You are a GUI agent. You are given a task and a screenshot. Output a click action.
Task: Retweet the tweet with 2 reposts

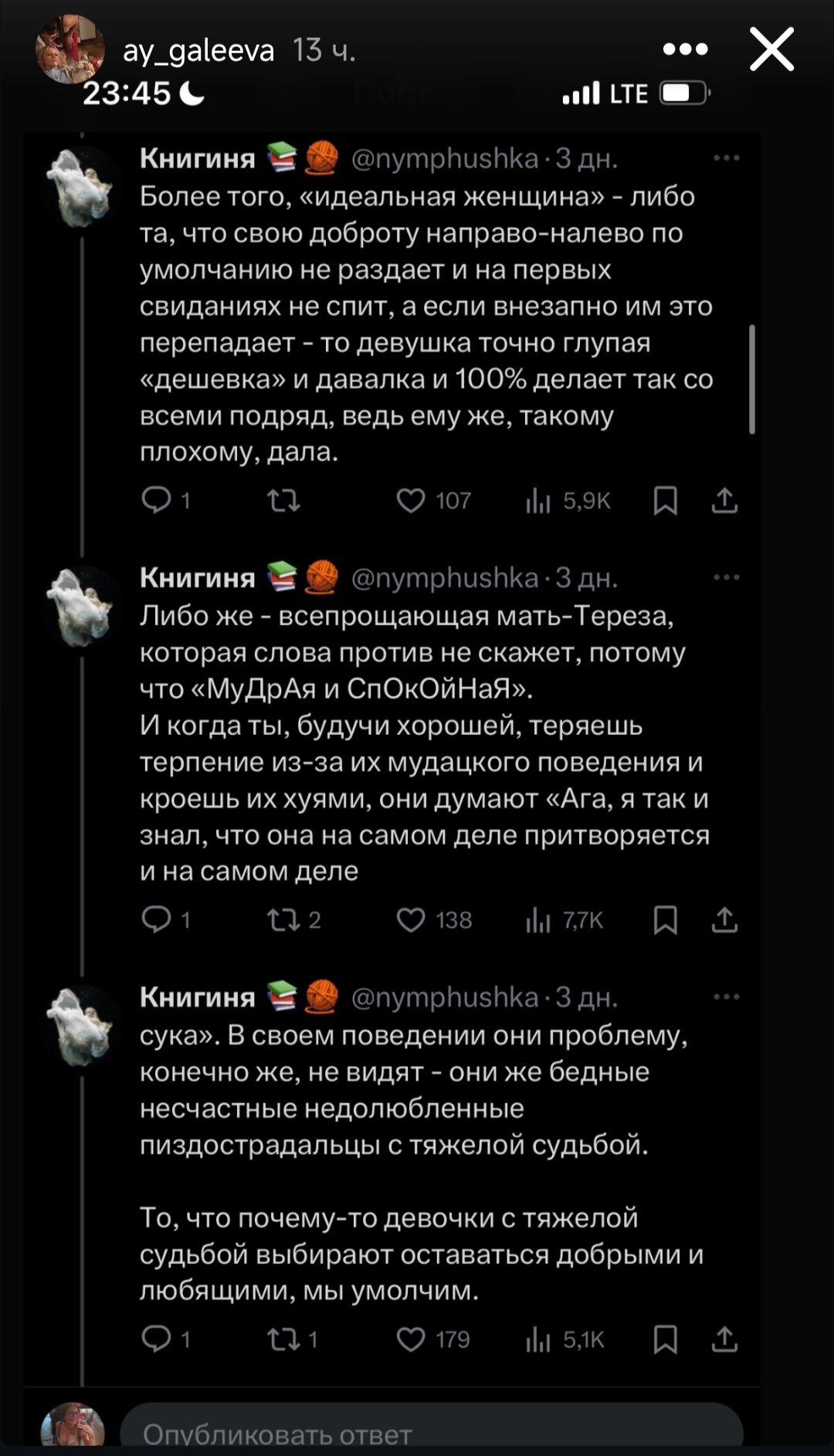[x=283, y=920]
